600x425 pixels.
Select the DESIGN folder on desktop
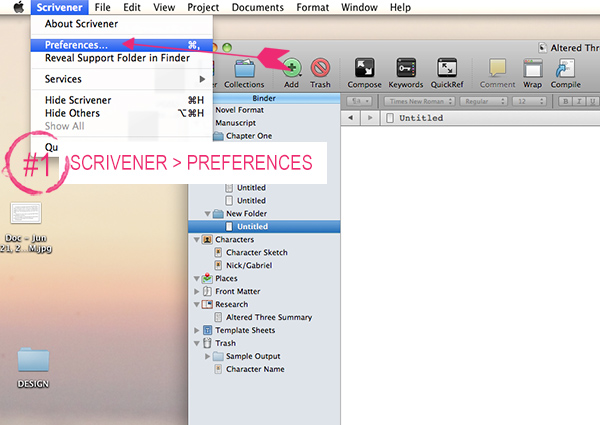[33, 360]
